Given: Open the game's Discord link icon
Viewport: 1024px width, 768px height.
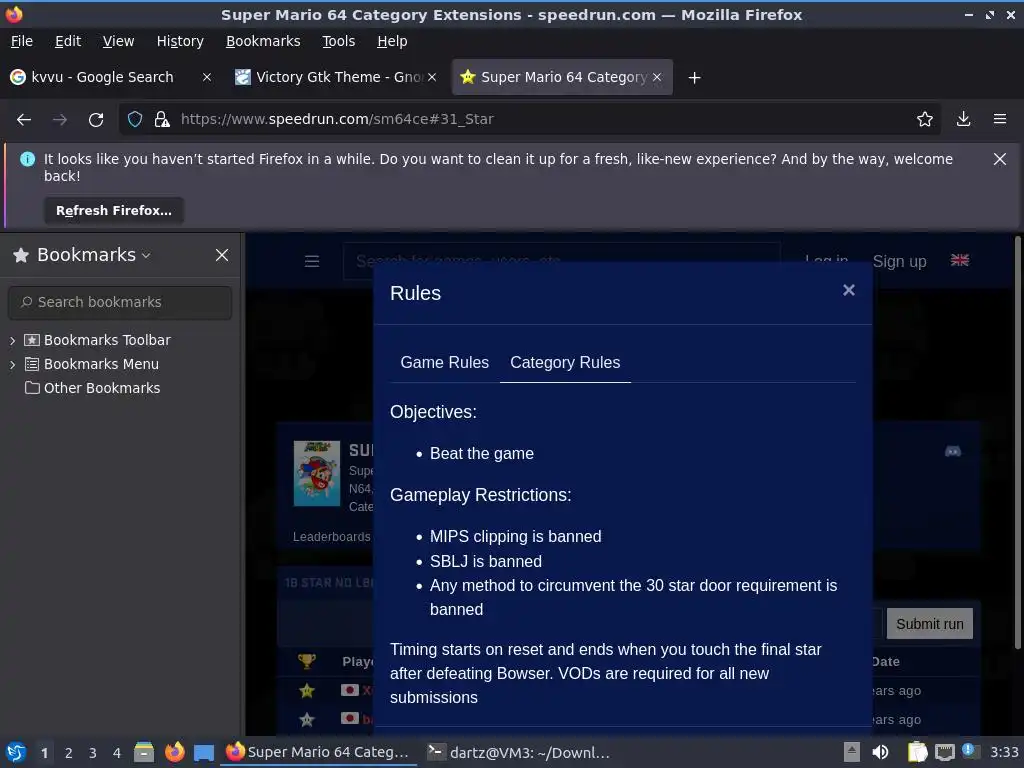Looking at the screenshot, I should (x=953, y=451).
